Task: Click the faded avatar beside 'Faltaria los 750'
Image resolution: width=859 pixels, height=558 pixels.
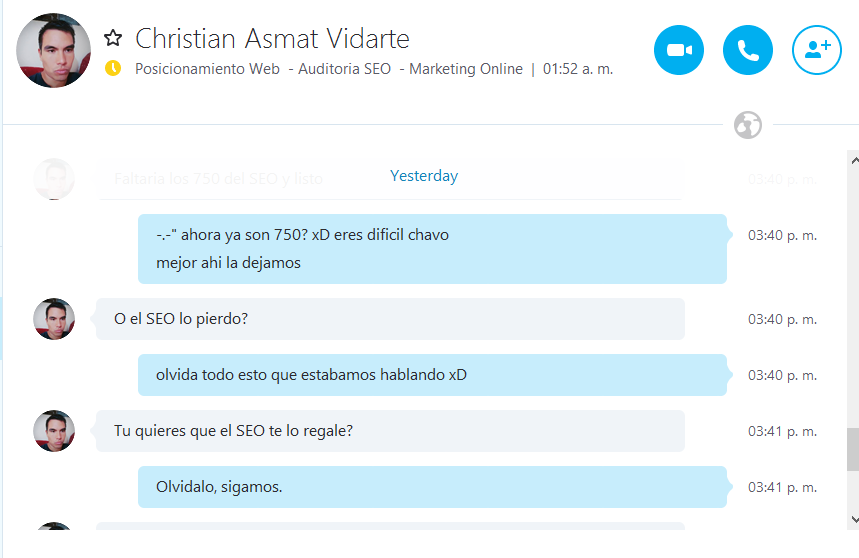Action: (x=54, y=179)
